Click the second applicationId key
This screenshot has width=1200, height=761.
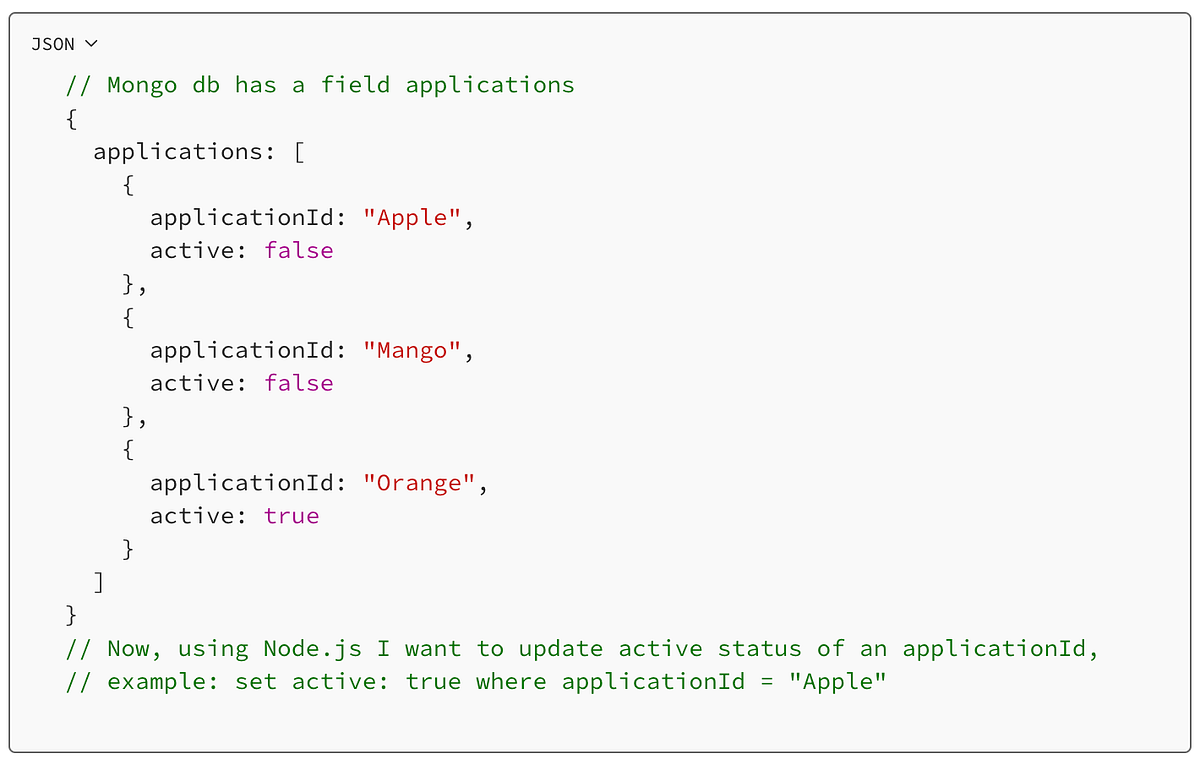pyautogui.click(x=242, y=350)
